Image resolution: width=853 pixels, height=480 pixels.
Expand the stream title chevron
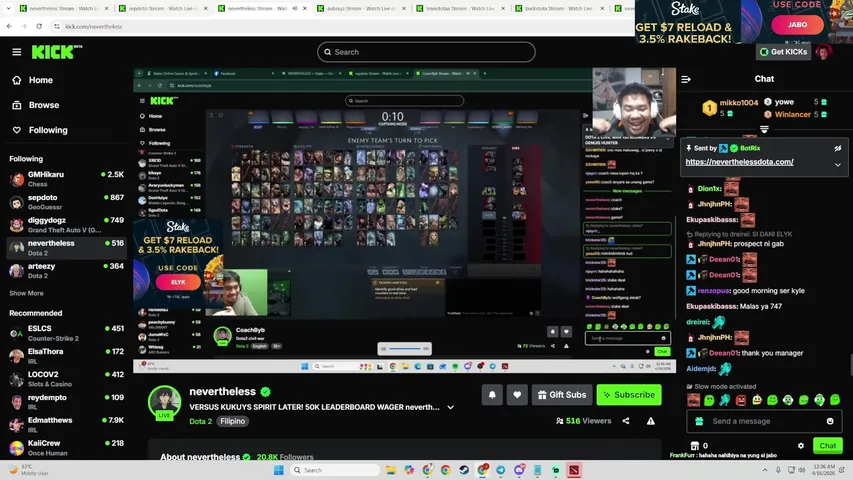click(450, 407)
